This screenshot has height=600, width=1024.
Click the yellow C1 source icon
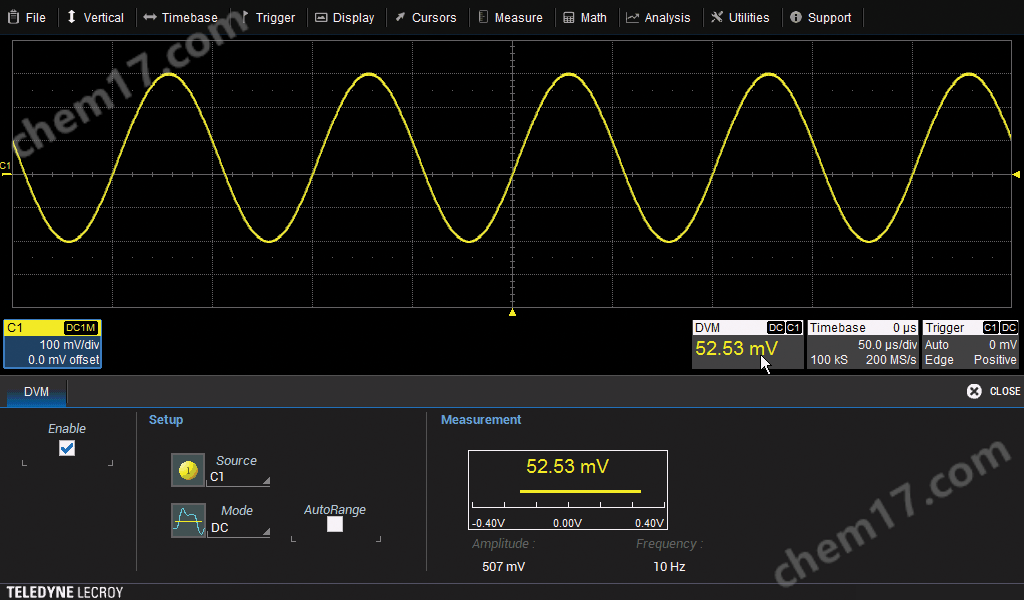point(188,470)
